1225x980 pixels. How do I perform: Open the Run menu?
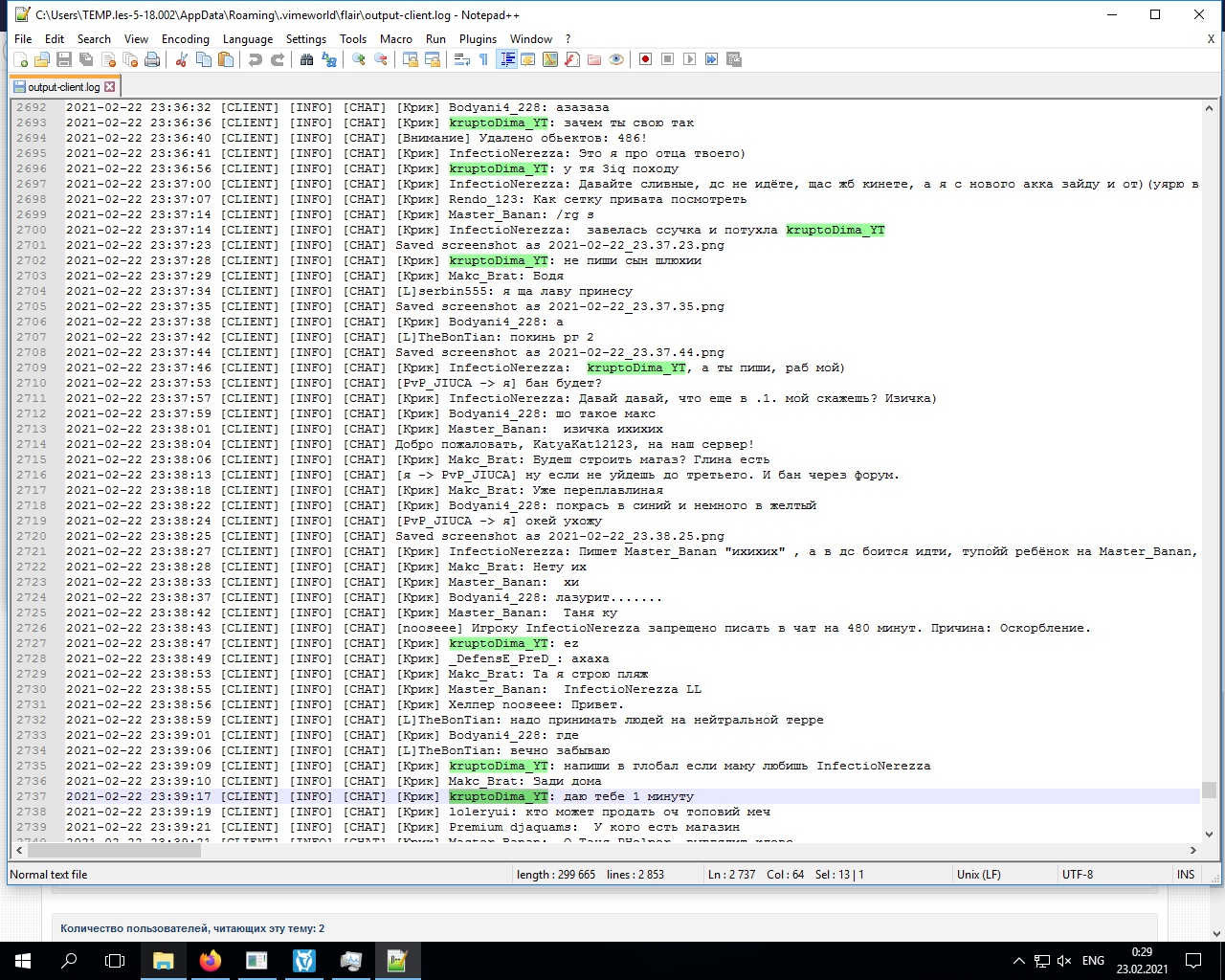click(435, 39)
